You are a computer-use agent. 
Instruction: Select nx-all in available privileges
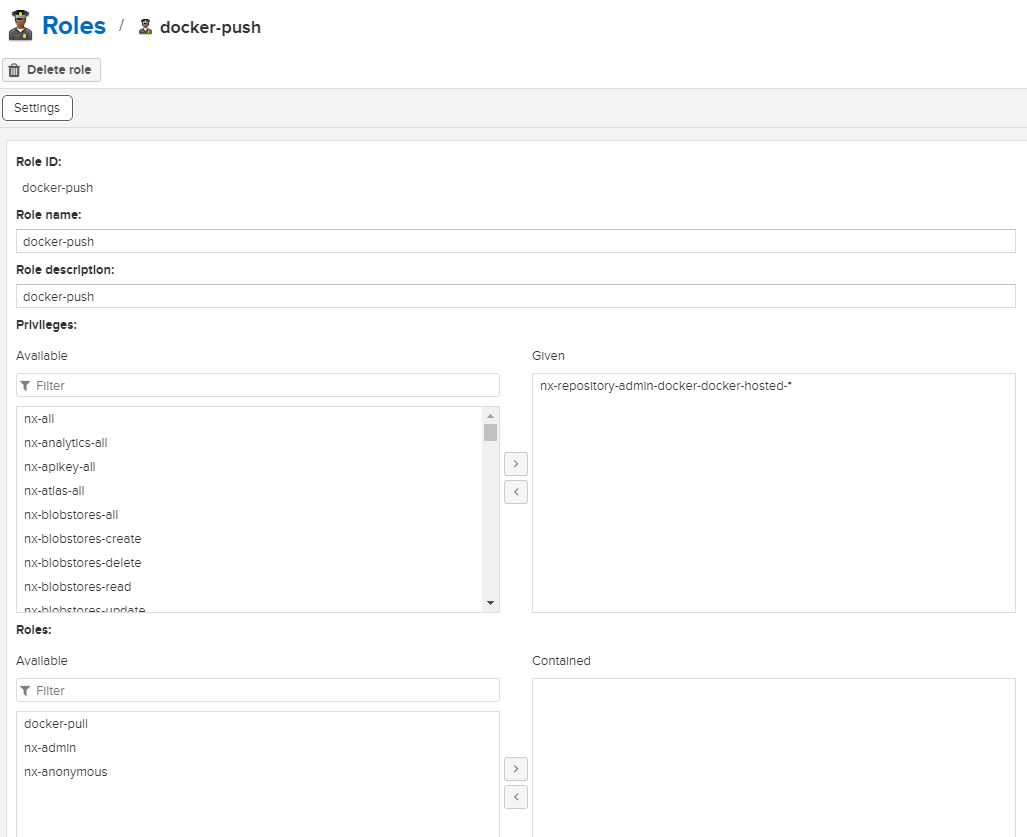(40, 419)
